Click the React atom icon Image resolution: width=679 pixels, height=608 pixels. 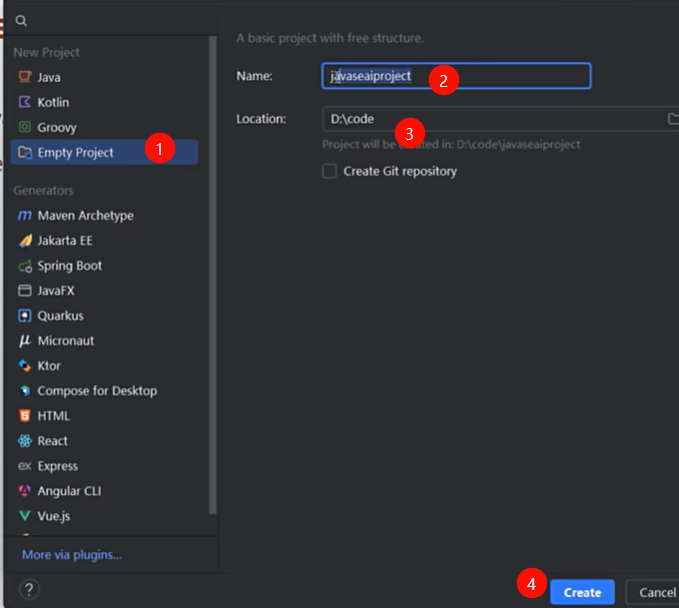point(25,441)
